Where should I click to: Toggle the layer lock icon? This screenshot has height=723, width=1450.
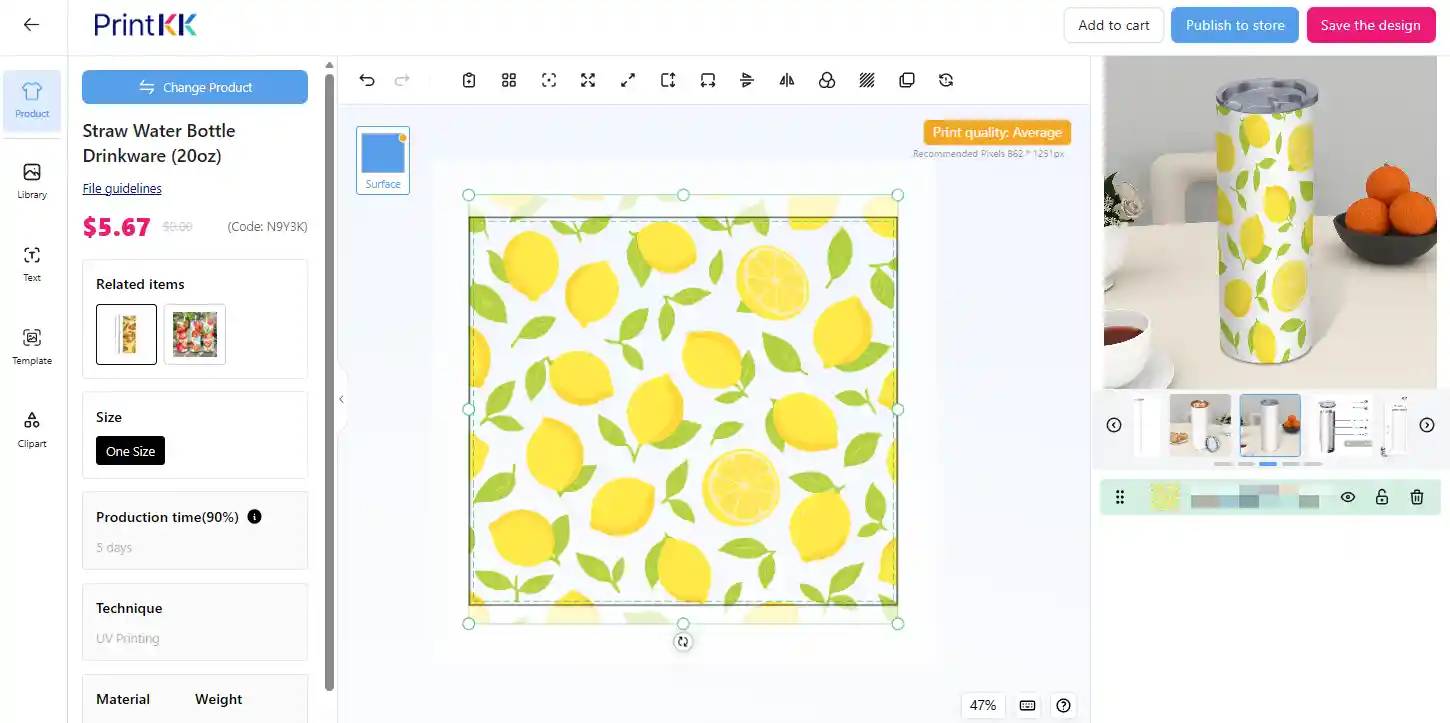tap(1382, 497)
